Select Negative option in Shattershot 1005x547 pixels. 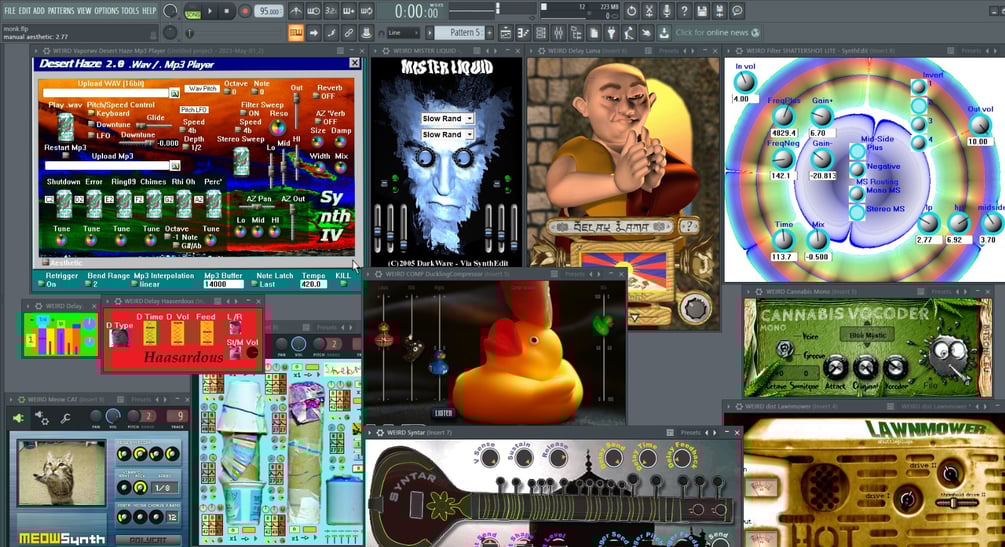click(857, 169)
